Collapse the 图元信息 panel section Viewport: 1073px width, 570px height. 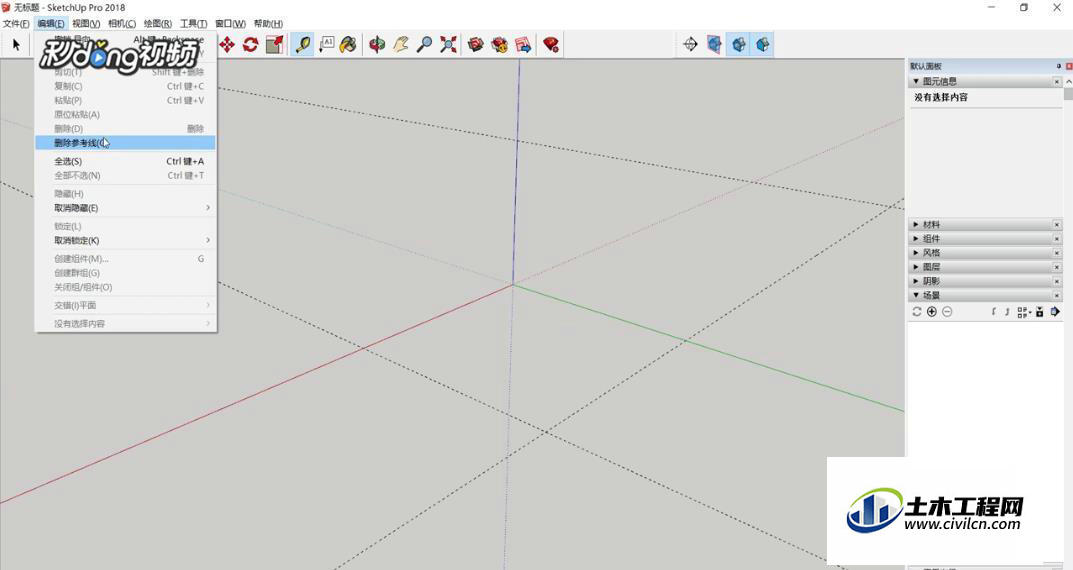pos(916,81)
